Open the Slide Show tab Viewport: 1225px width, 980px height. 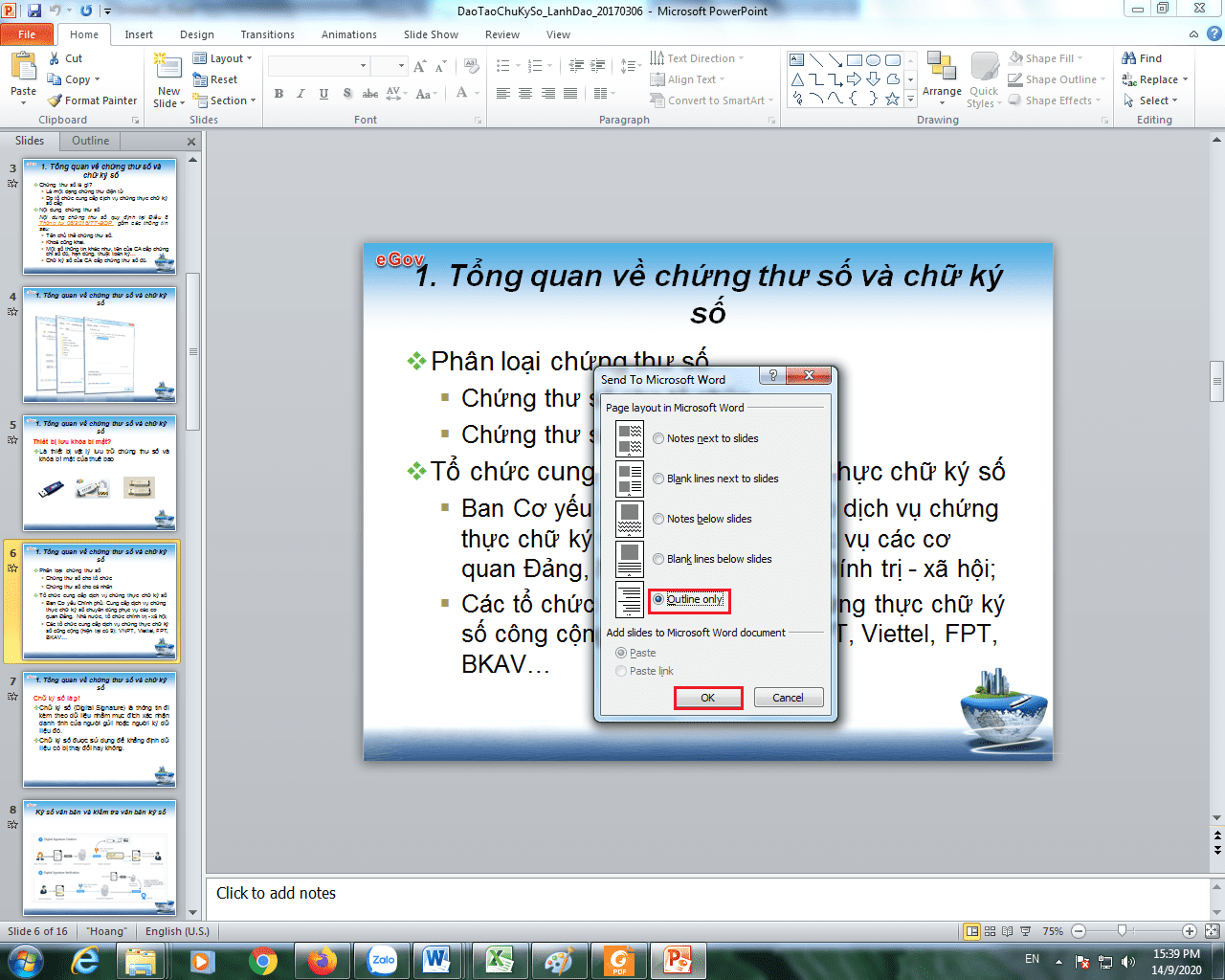click(430, 34)
